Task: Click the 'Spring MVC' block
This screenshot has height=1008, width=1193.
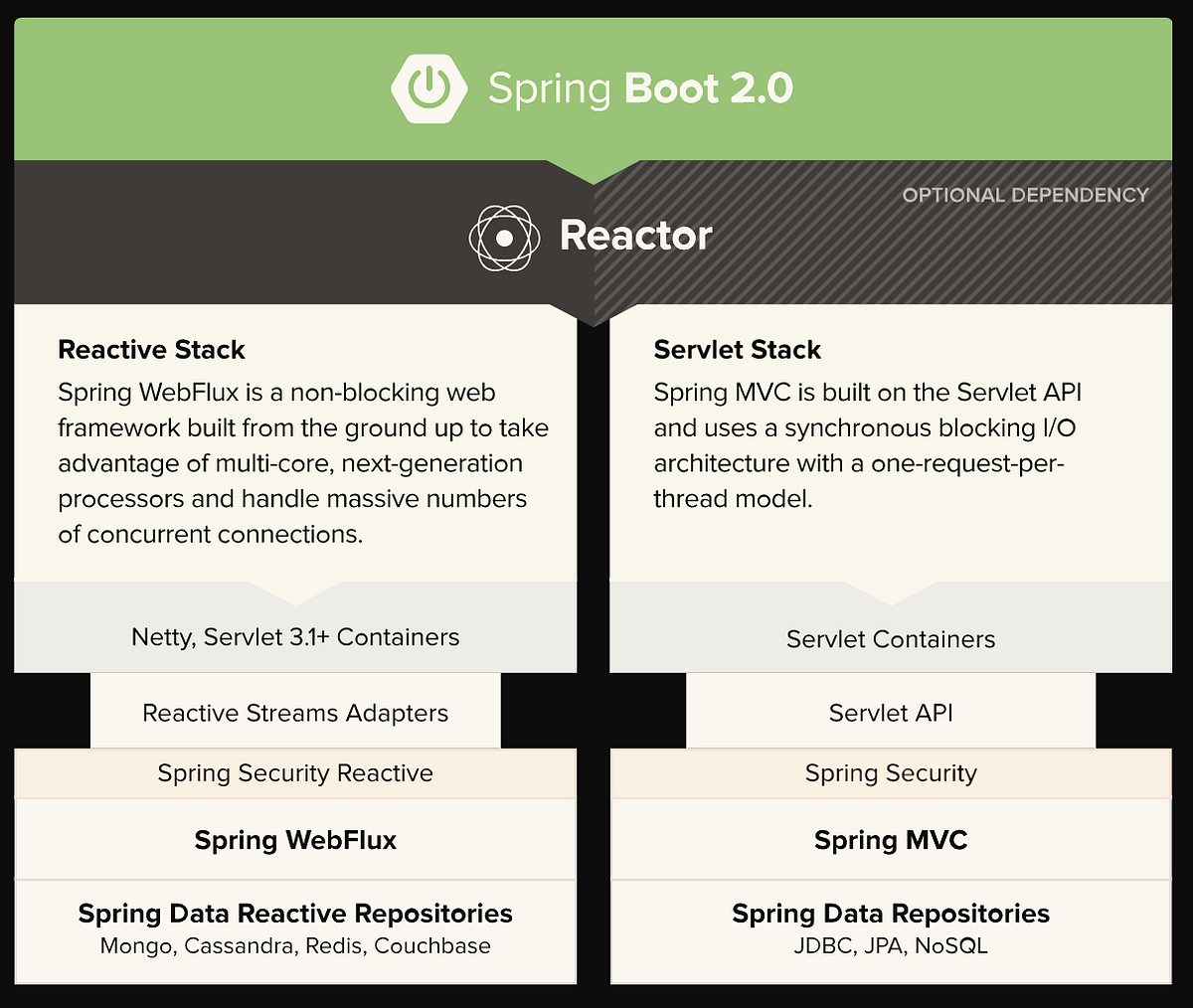Action: pyautogui.click(x=891, y=840)
